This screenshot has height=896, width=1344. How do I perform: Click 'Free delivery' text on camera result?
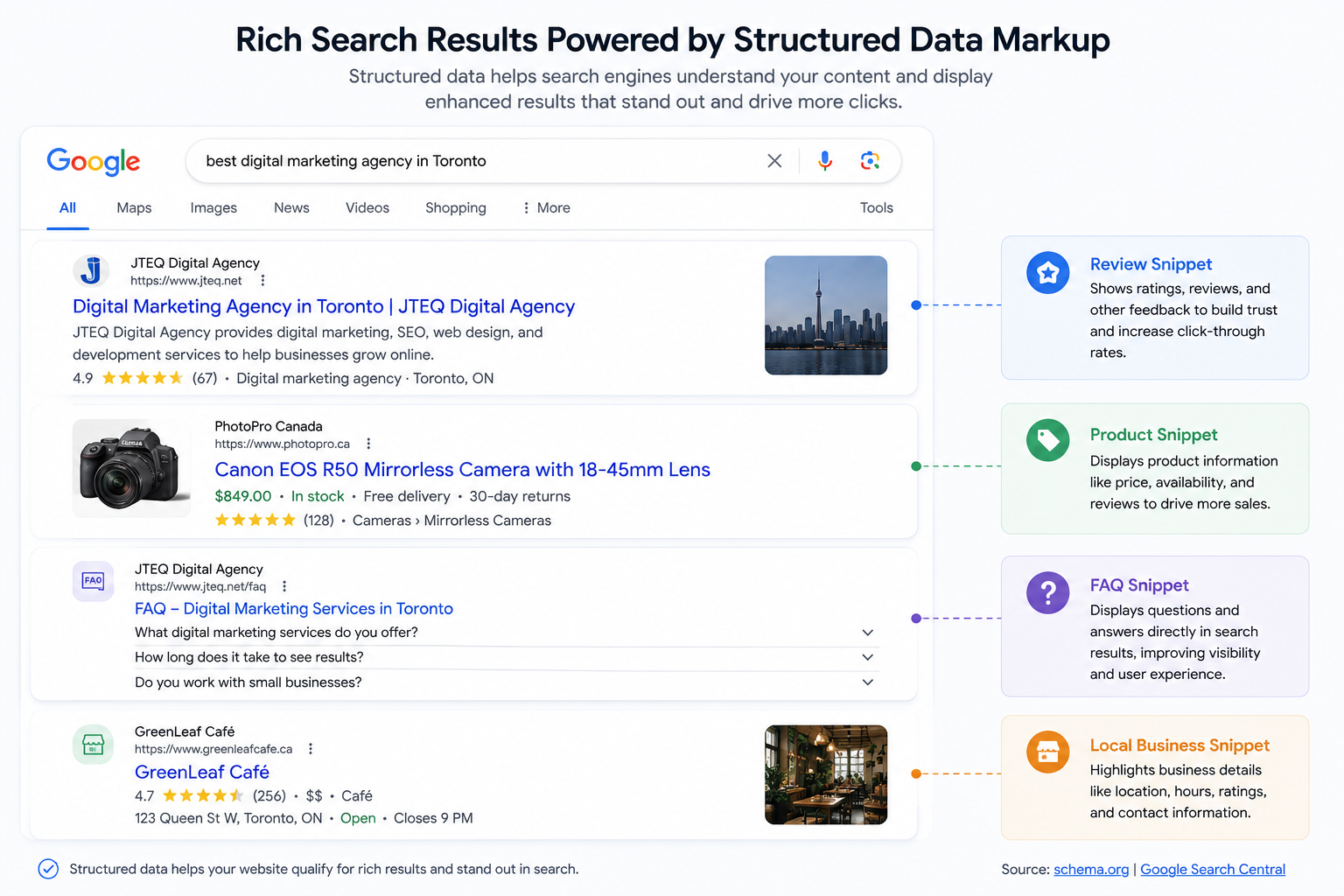(407, 496)
